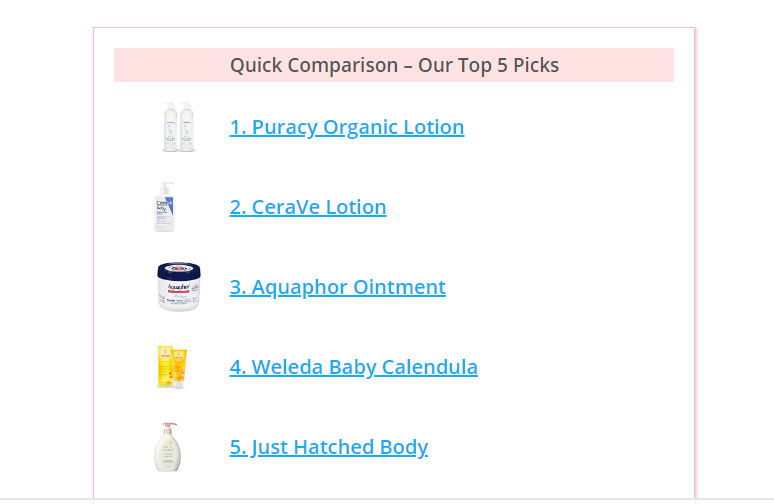Select the first ranked pick, Puracy
The width and height of the screenshot is (774, 504).
tap(347, 127)
